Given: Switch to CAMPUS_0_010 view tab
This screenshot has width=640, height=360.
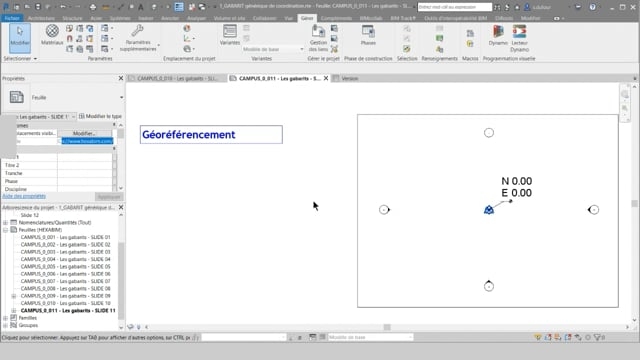Looking at the screenshot, I should [x=177, y=78].
